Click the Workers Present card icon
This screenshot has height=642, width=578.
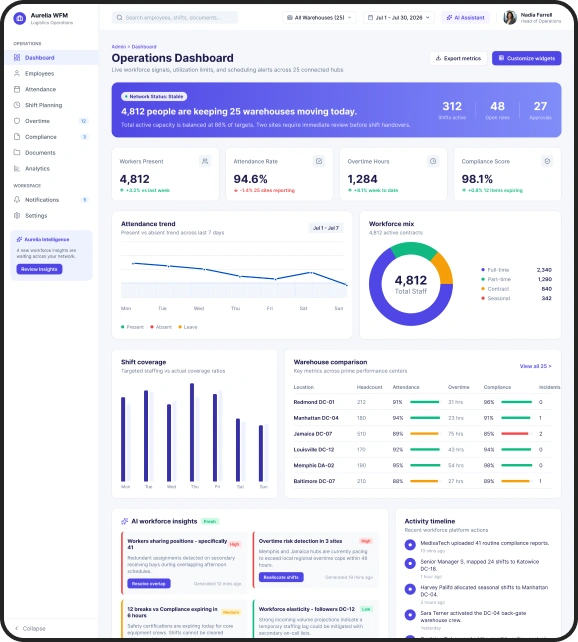(205, 161)
